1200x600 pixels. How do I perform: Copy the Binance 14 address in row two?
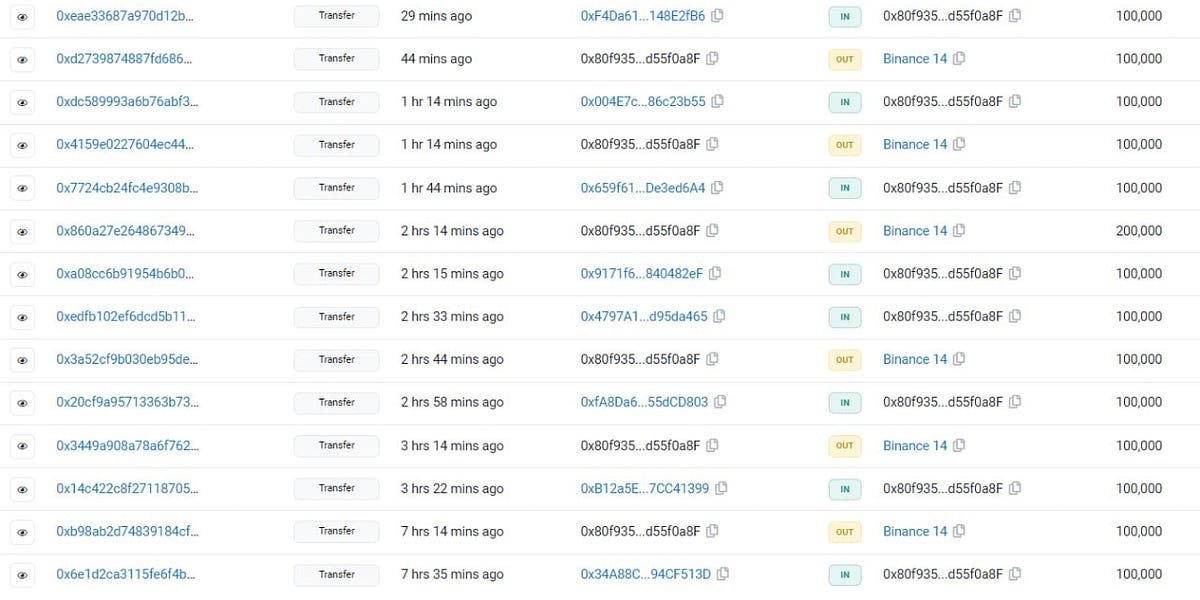coord(959,58)
